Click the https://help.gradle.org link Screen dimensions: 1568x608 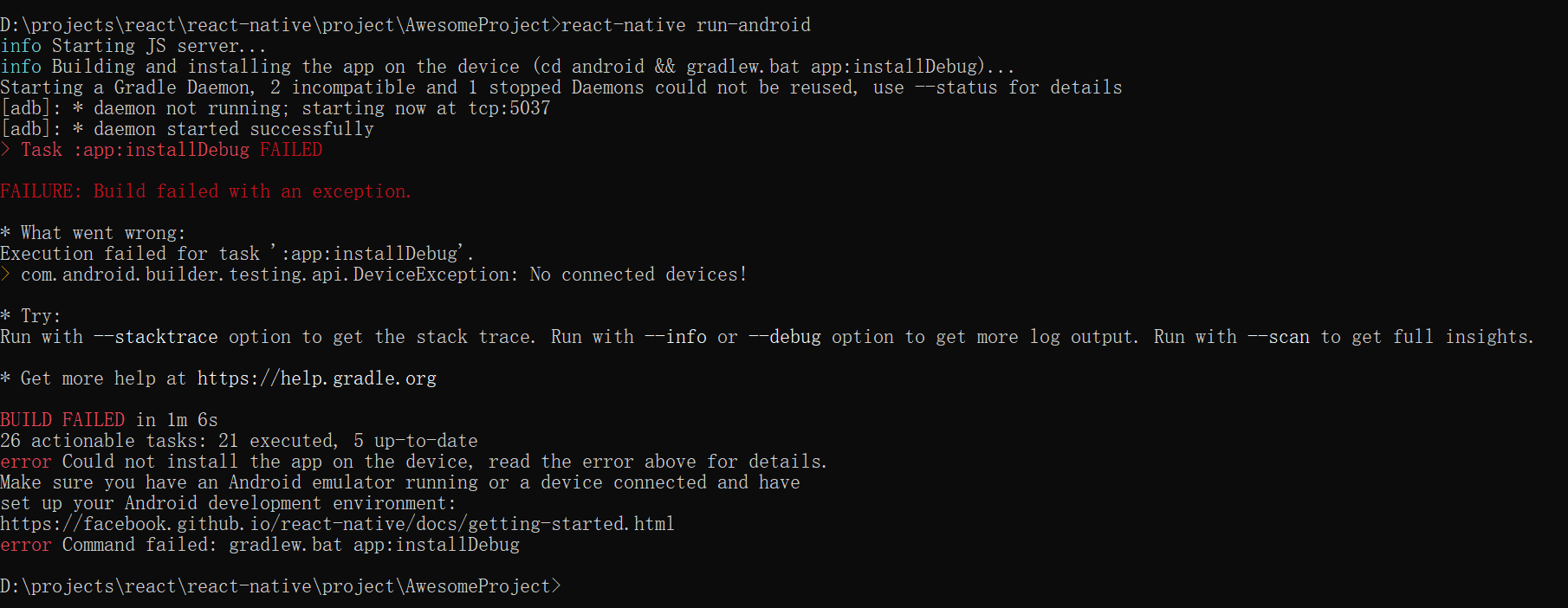click(316, 378)
